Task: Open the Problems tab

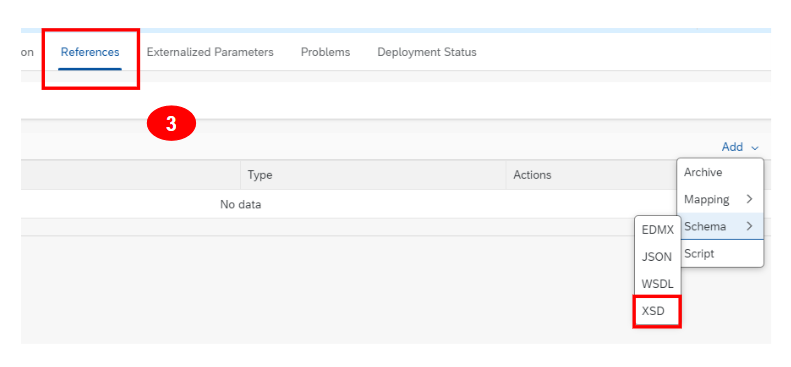Action: tap(325, 52)
